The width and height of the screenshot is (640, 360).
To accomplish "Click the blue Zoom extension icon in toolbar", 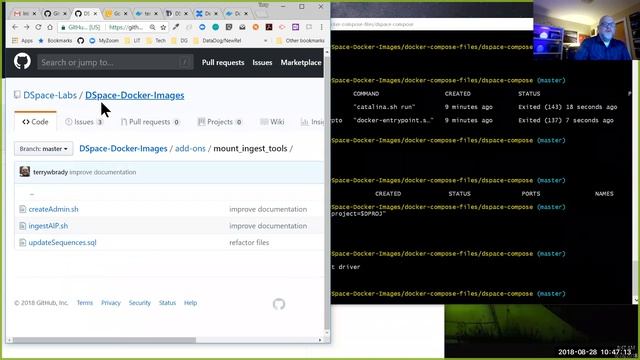I will point(202,27).
